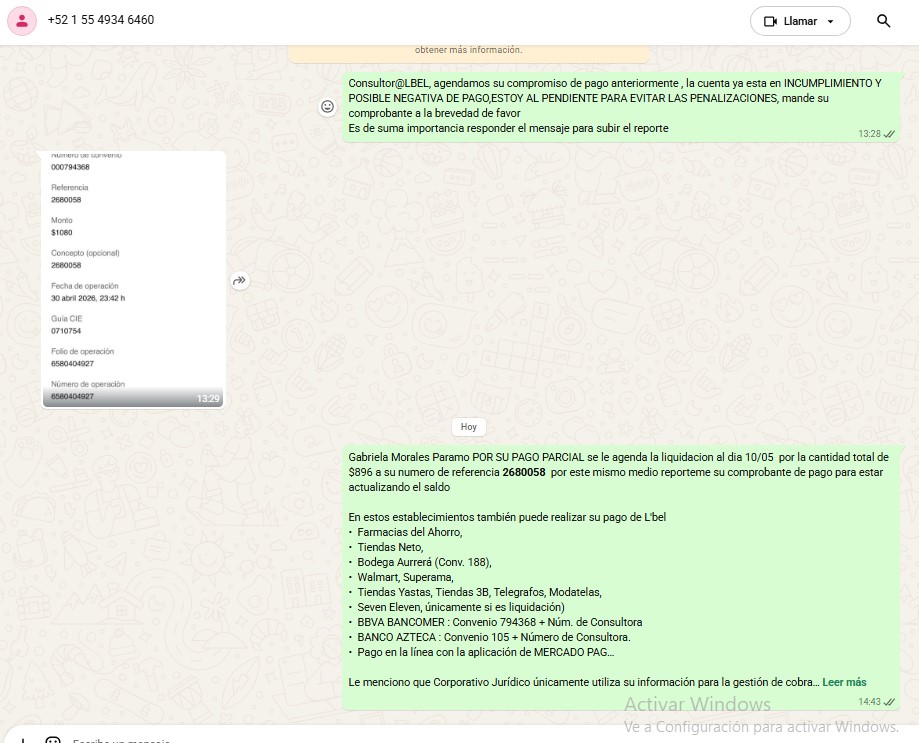The height and width of the screenshot is (743, 919).
Task: Click double check marks on 14:43 message
Action: click(890, 701)
